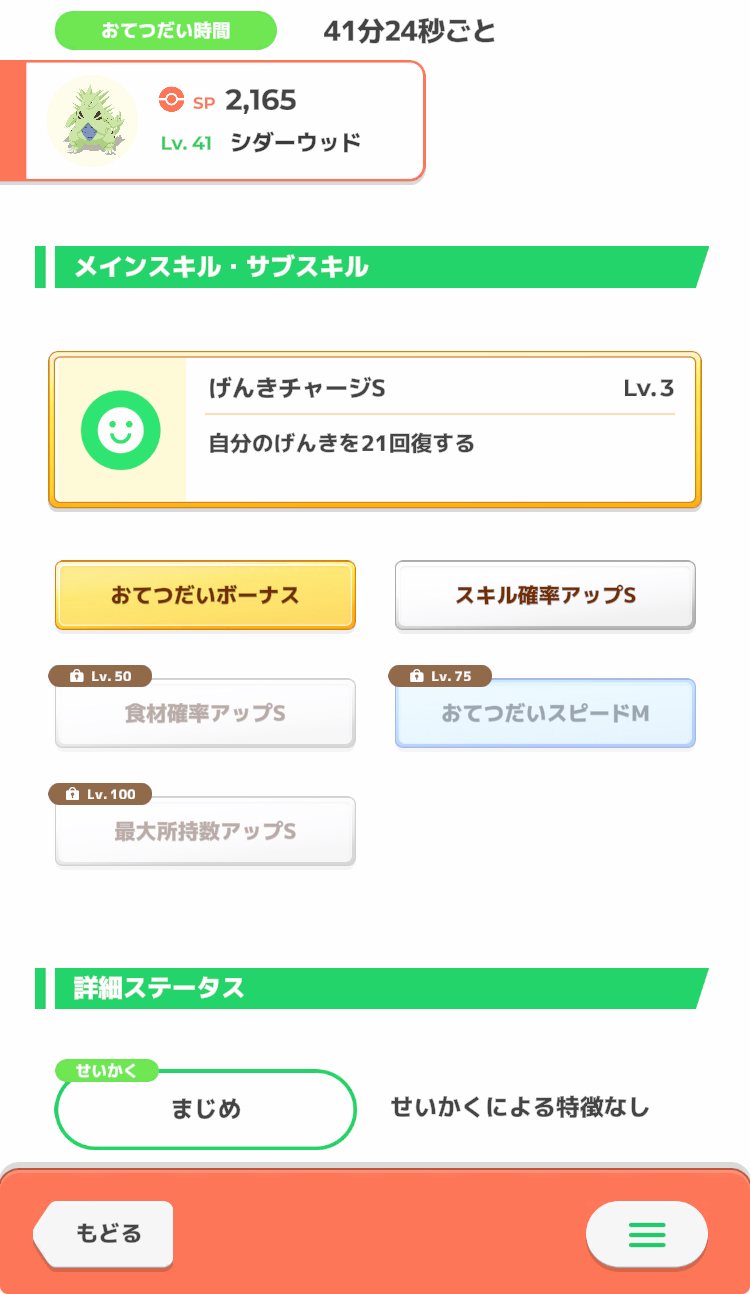Tap the Tyranitar Pokémon portrait
The height and width of the screenshot is (1294, 750).
click(92, 120)
